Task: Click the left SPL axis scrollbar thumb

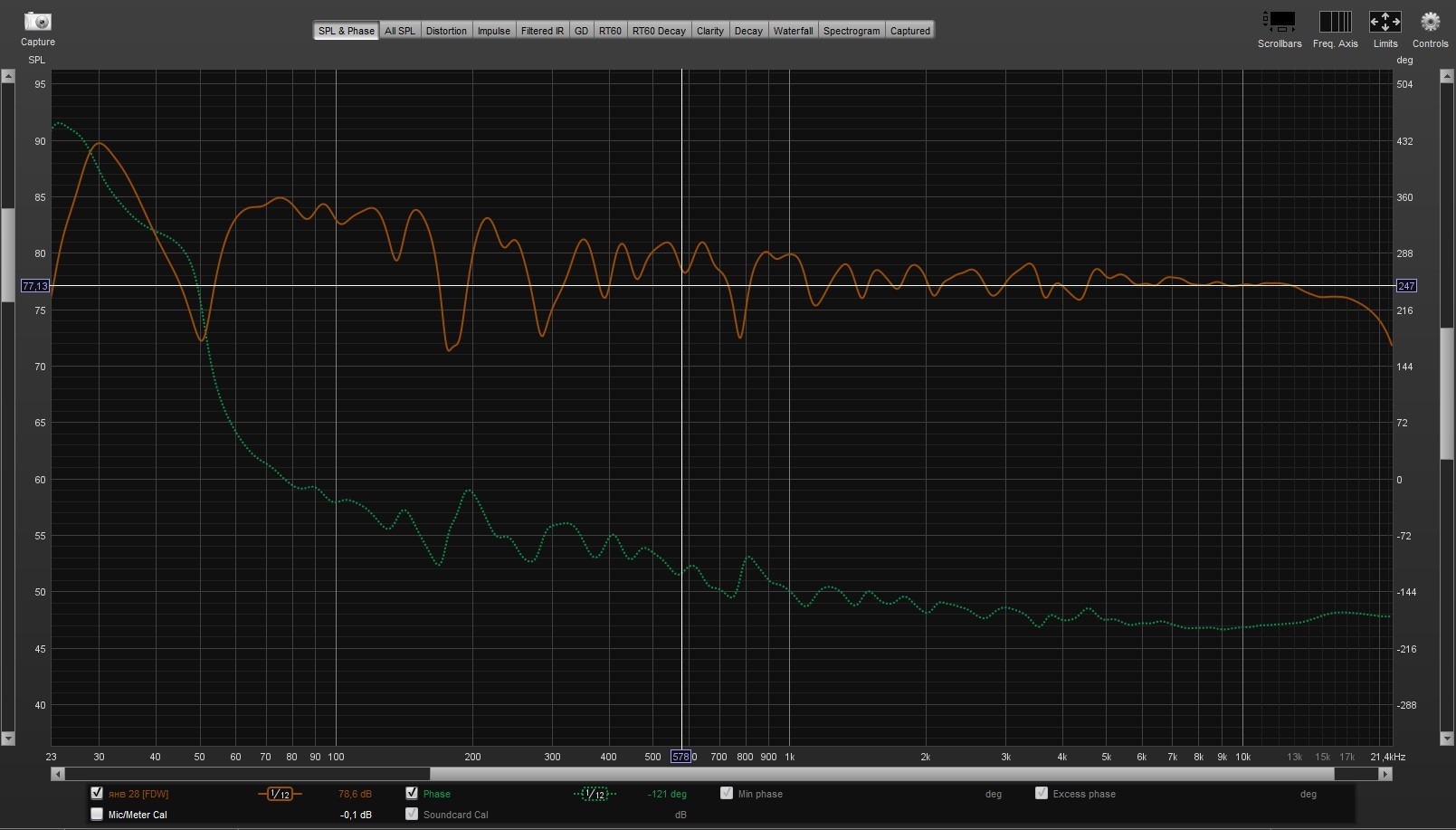Action: tap(7, 255)
